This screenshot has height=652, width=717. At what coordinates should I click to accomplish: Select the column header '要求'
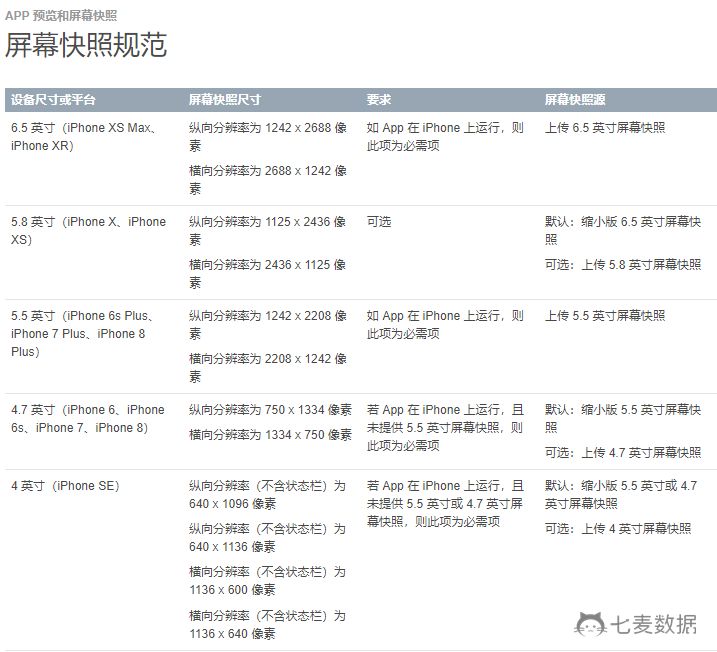379,100
